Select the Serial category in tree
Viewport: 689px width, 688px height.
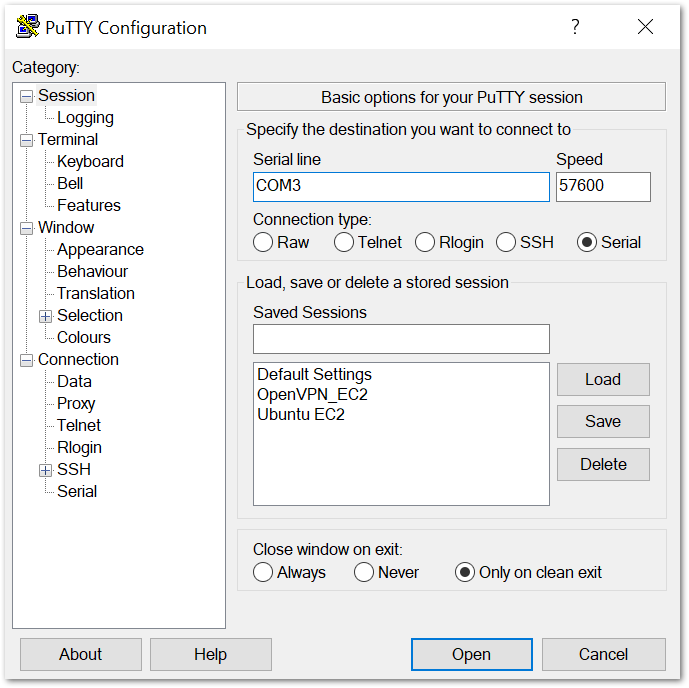pos(77,492)
